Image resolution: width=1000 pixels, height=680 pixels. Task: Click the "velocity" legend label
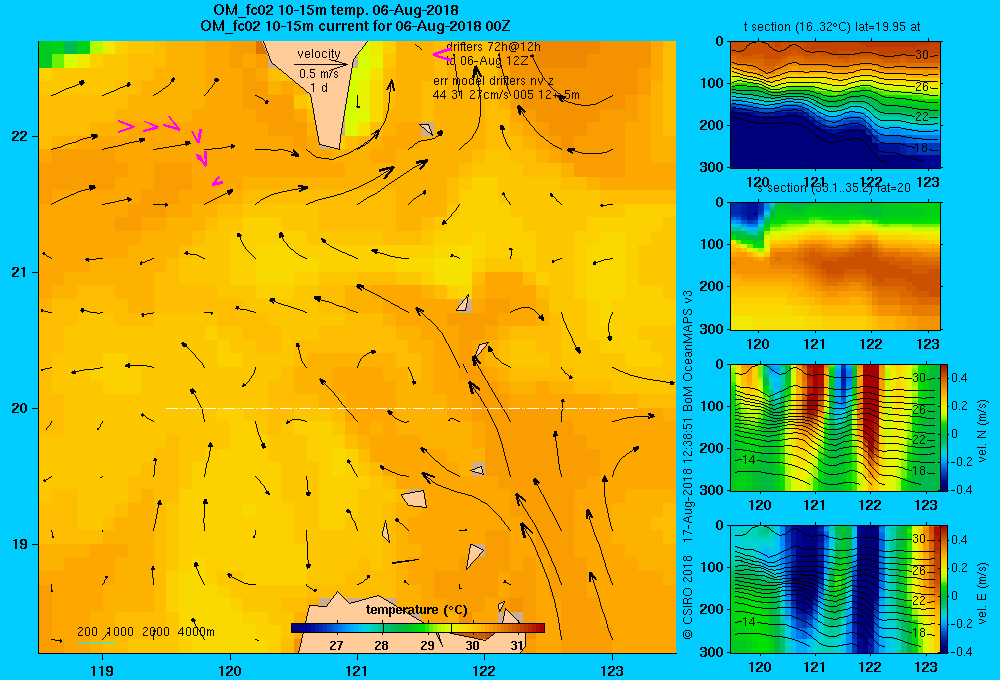point(319,54)
